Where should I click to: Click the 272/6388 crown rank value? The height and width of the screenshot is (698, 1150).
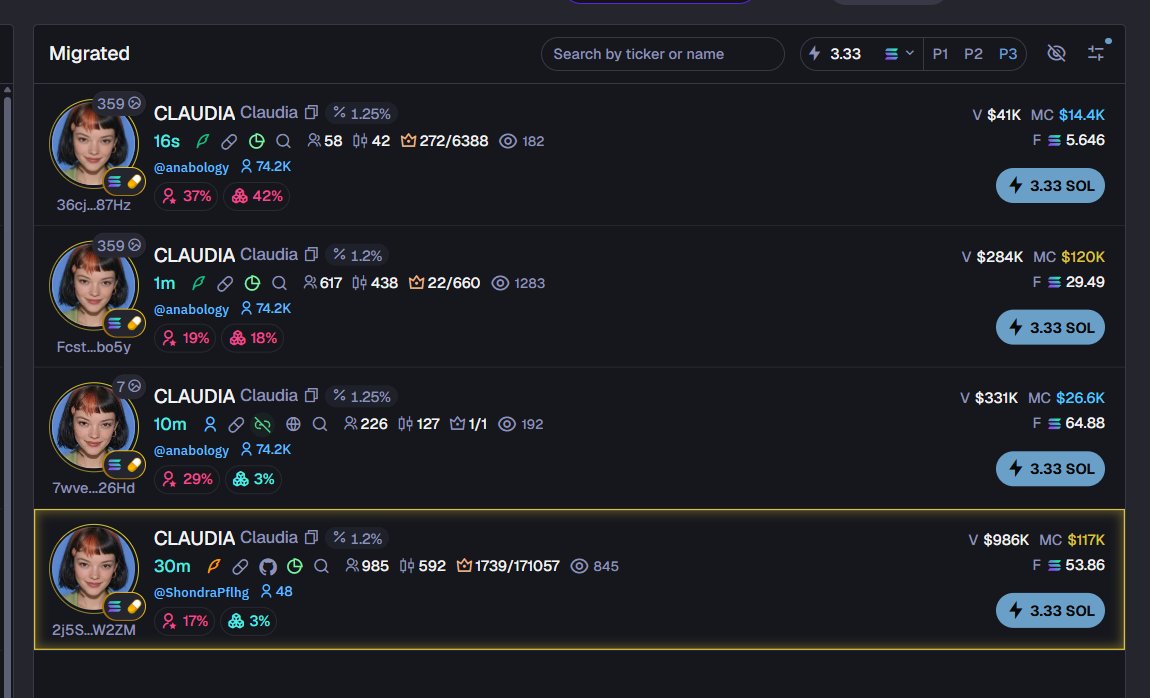[444, 141]
